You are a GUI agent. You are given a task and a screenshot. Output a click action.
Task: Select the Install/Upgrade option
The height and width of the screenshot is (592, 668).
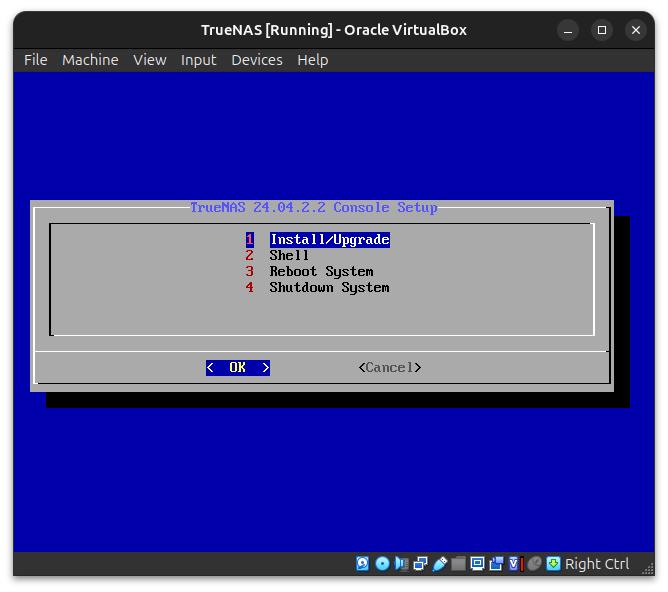(329, 240)
